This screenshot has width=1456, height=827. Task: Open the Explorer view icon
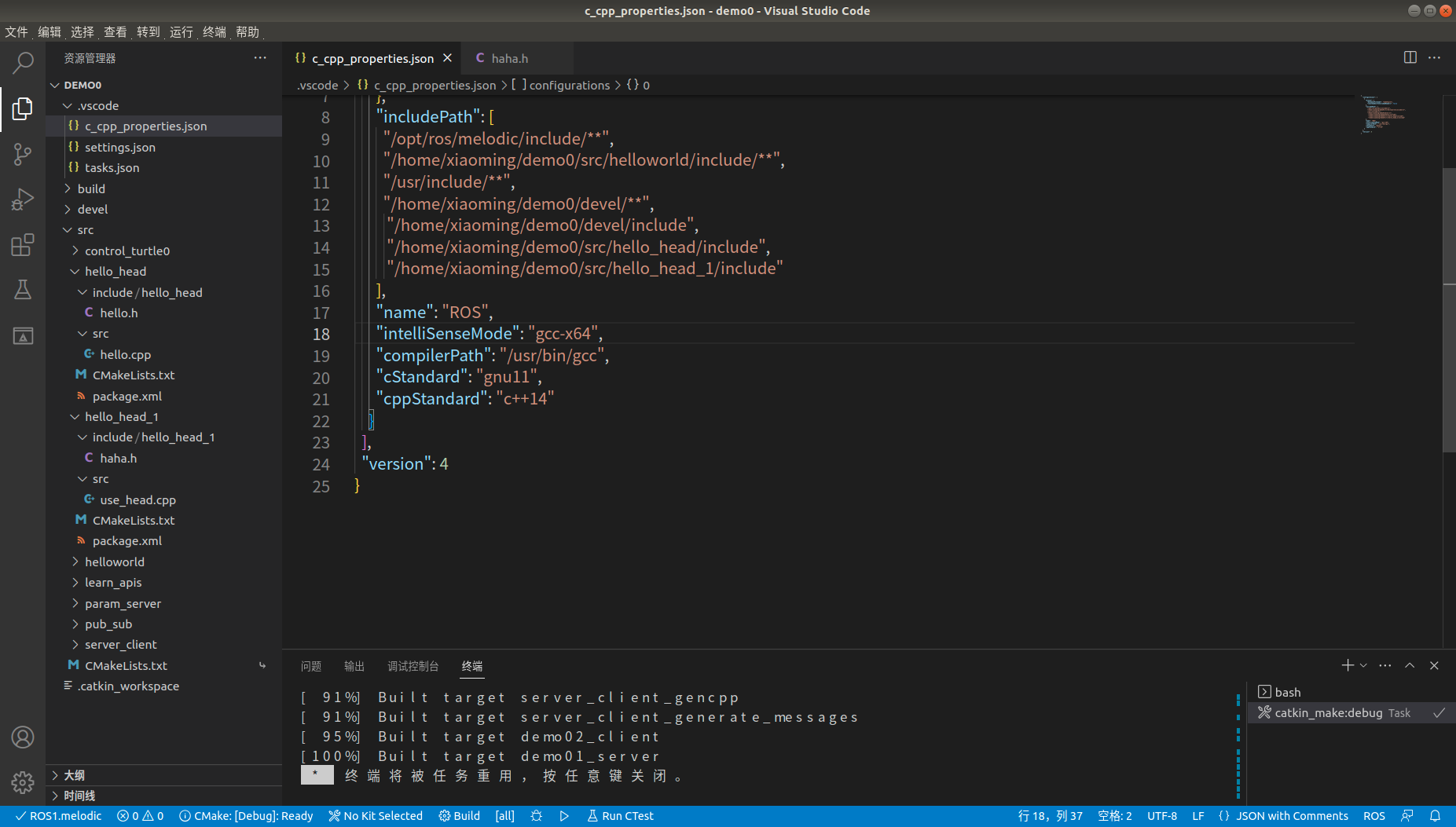pos(23,108)
